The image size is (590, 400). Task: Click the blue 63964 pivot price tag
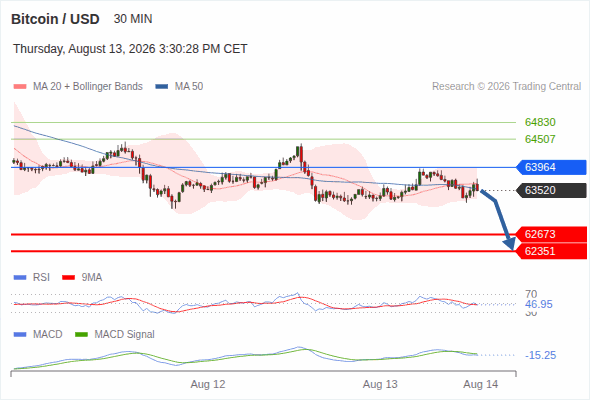(x=551, y=167)
